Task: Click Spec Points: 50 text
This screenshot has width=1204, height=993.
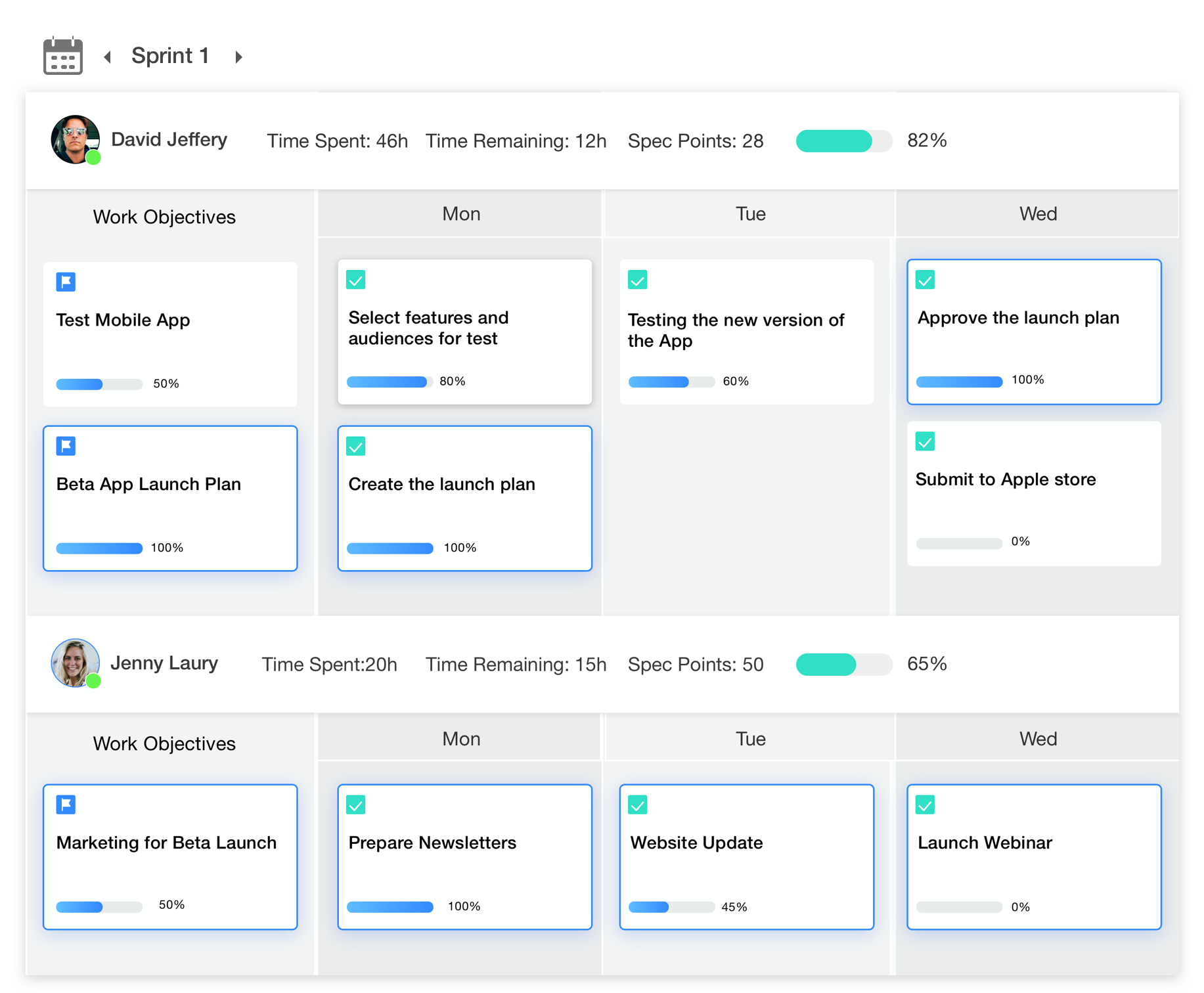Action: [x=696, y=665]
